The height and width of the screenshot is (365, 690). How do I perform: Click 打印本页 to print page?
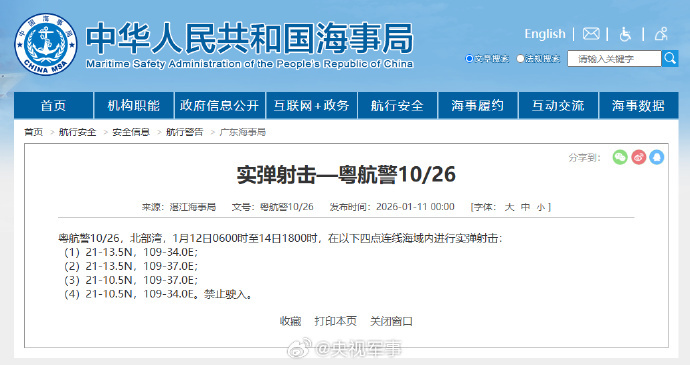pyautogui.click(x=335, y=321)
